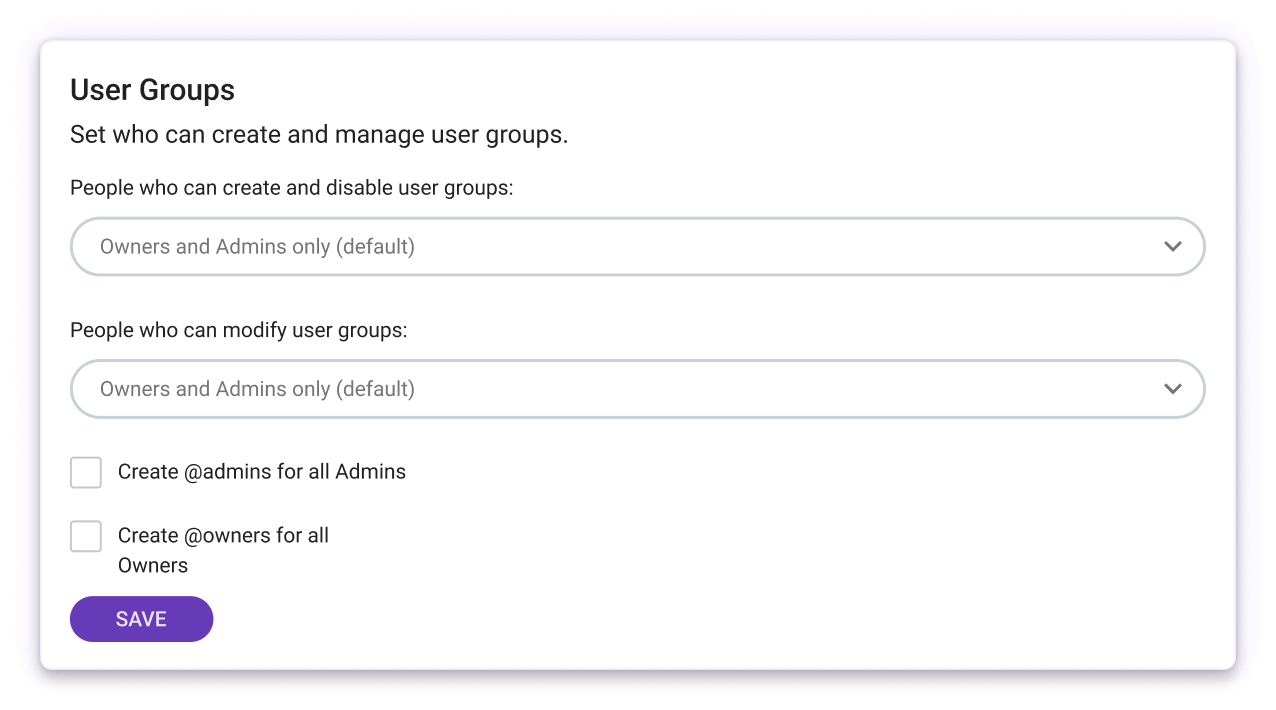1276x710 pixels.
Task: Click the Create @admins for all Admins text
Action: coord(262,471)
